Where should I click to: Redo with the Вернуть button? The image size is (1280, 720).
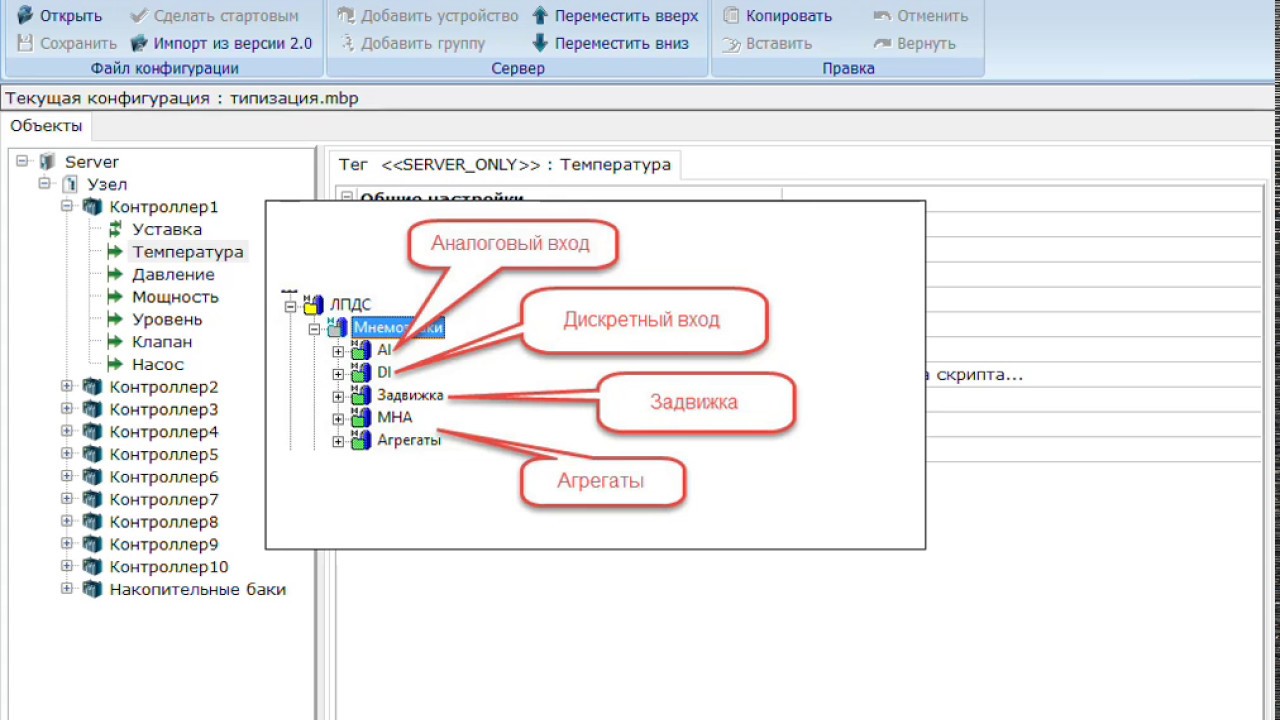[914, 43]
